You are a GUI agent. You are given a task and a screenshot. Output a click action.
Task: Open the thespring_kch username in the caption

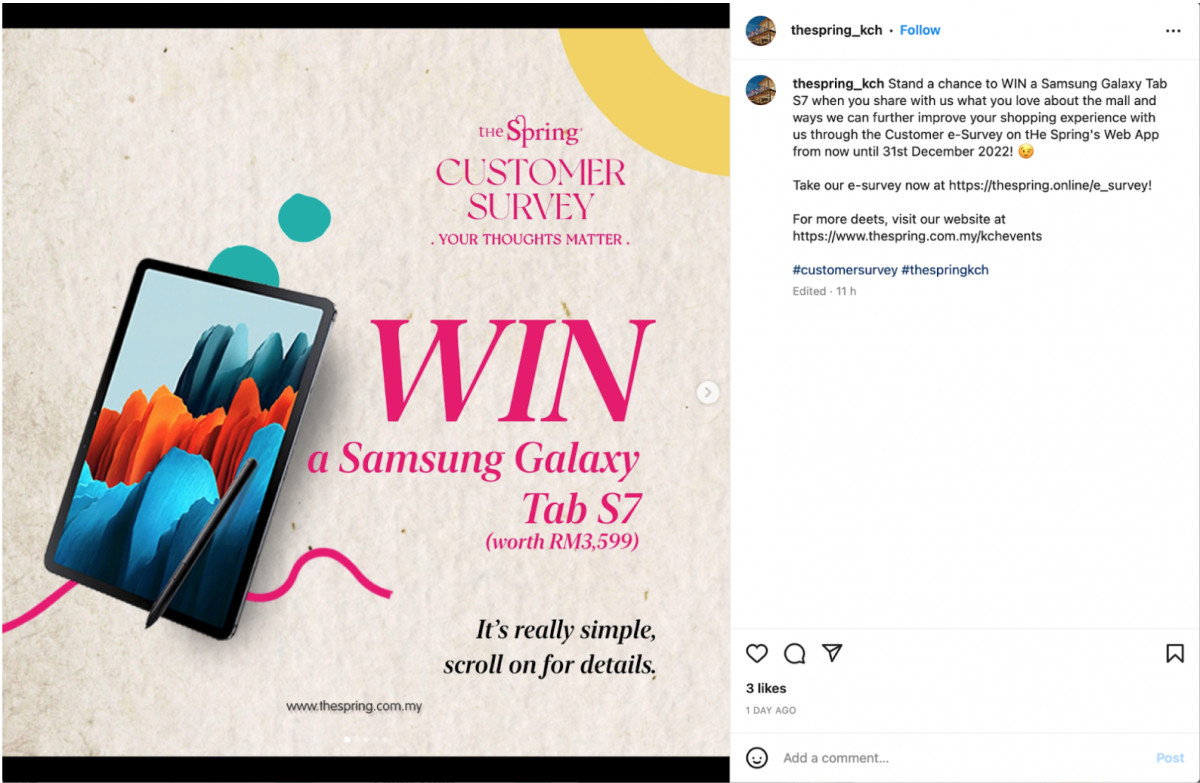point(839,84)
